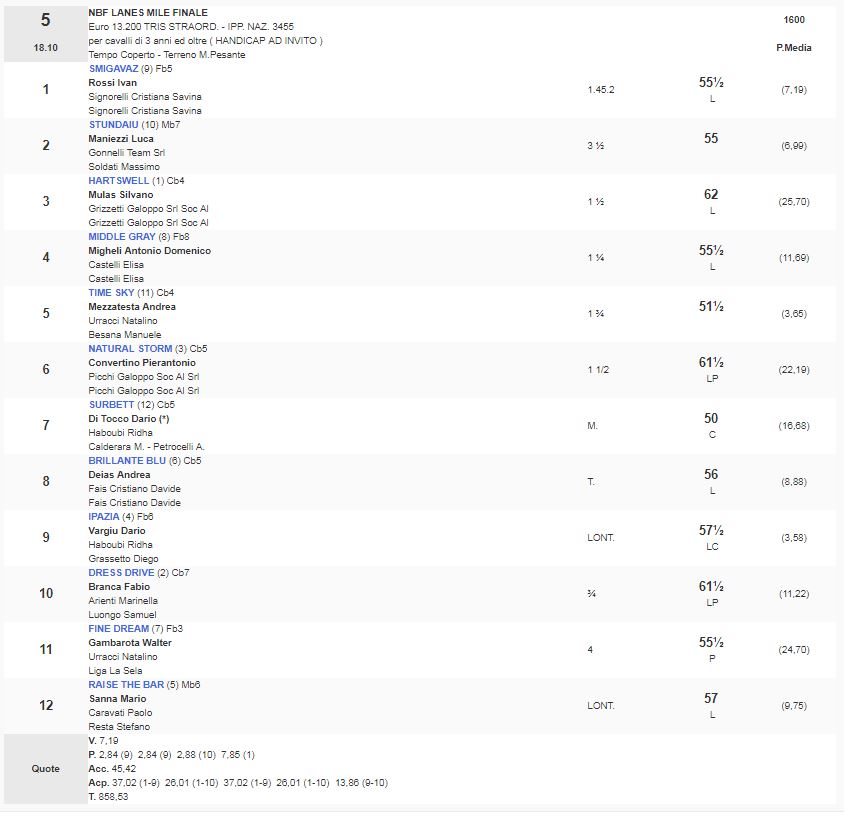Click the 1600 distance value
This screenshot has width=847, height=816.
[x=794, y=19]
